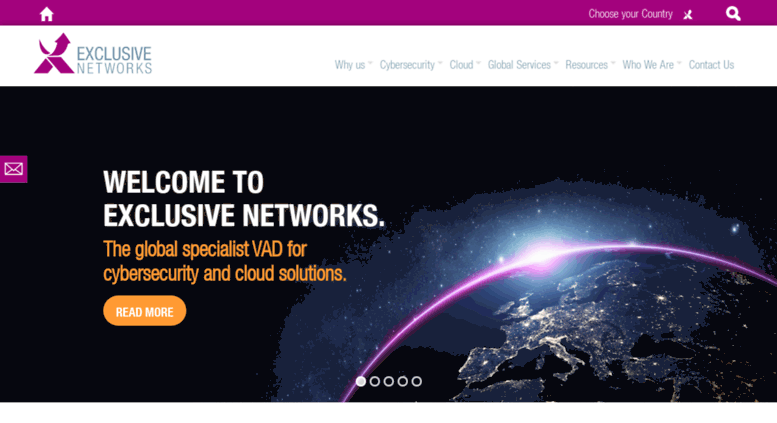This screenshot has width=777, height=423.
Task: Open the Choose your Country selector
Action: [630, 14]
